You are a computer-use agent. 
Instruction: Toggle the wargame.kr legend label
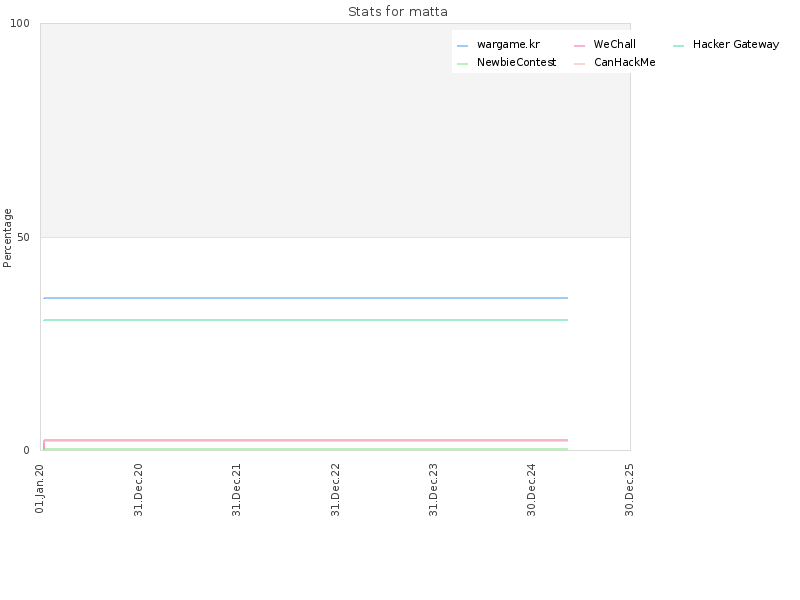tap(508, 44)
